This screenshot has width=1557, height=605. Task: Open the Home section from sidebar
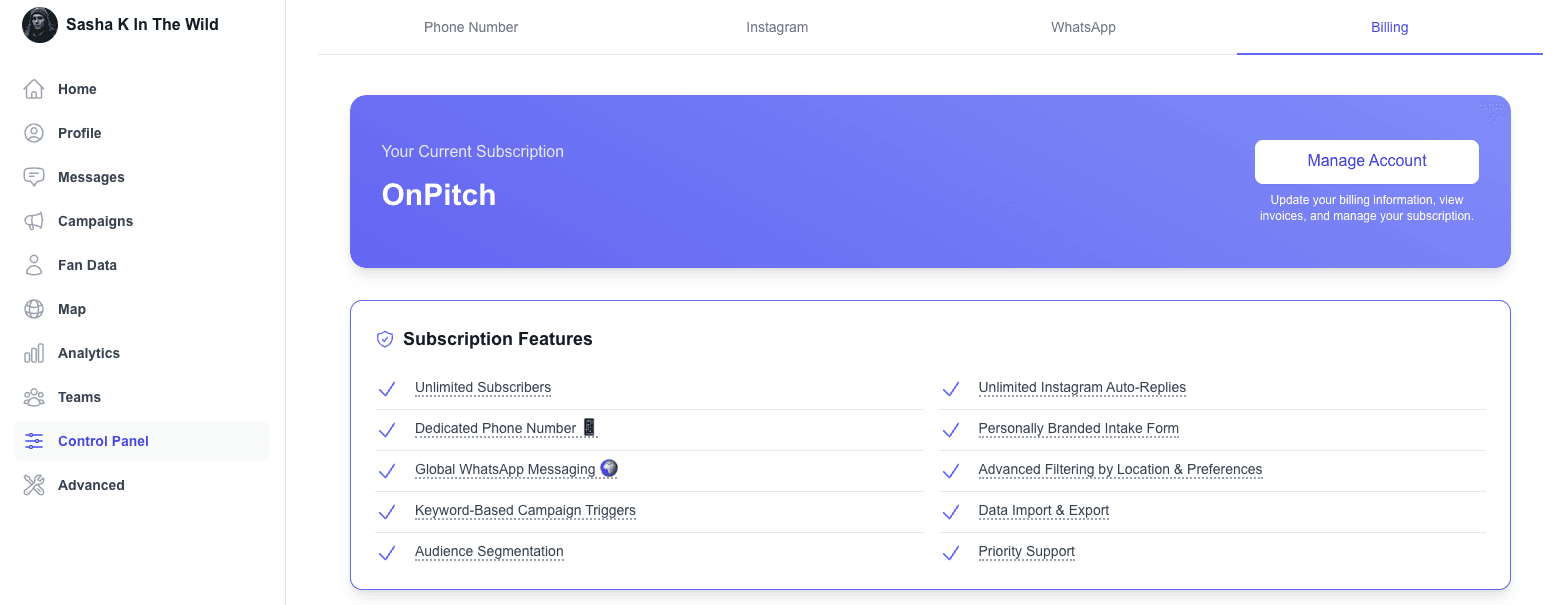(x=76, y=89)
